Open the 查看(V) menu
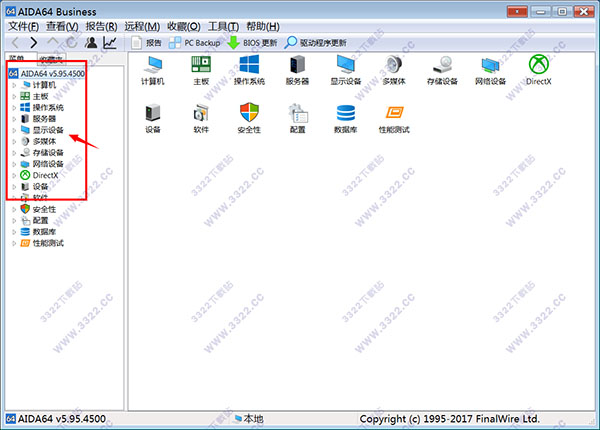This screenshot has width=600, height=430. pos(62,26)
